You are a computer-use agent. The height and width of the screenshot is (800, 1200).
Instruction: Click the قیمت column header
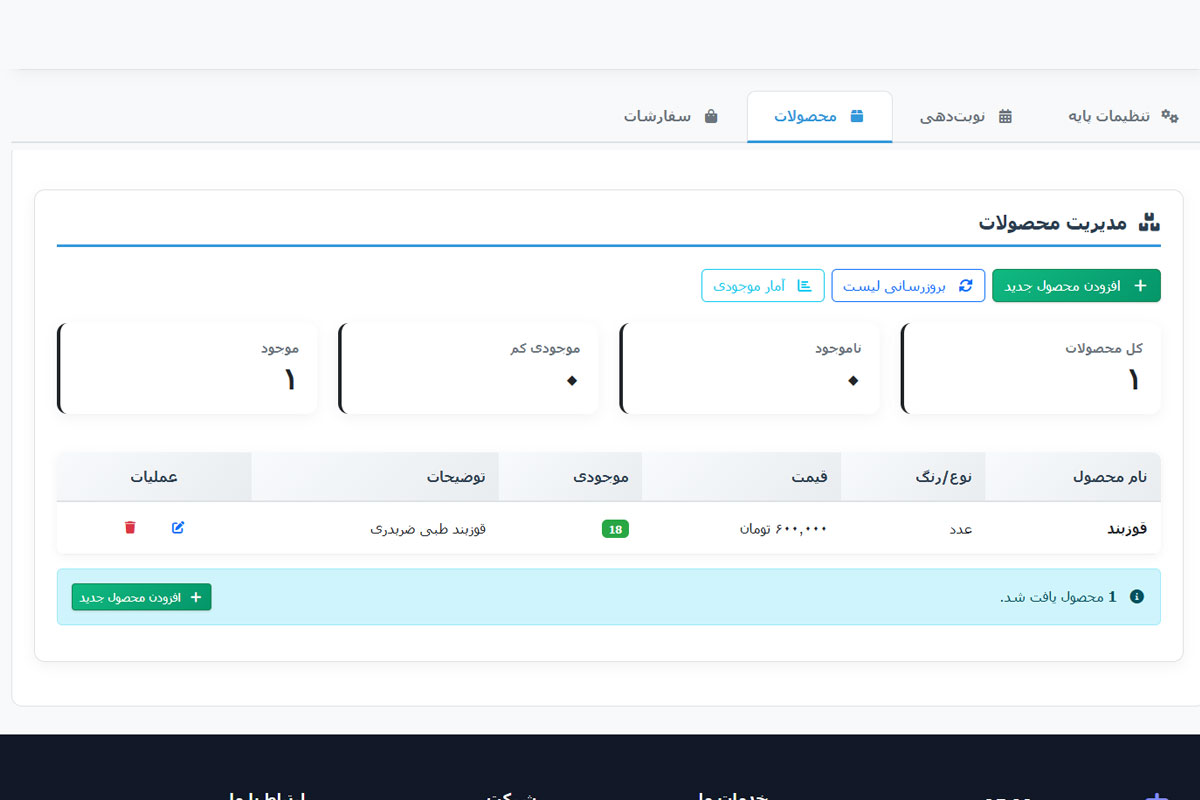[809, 477]
